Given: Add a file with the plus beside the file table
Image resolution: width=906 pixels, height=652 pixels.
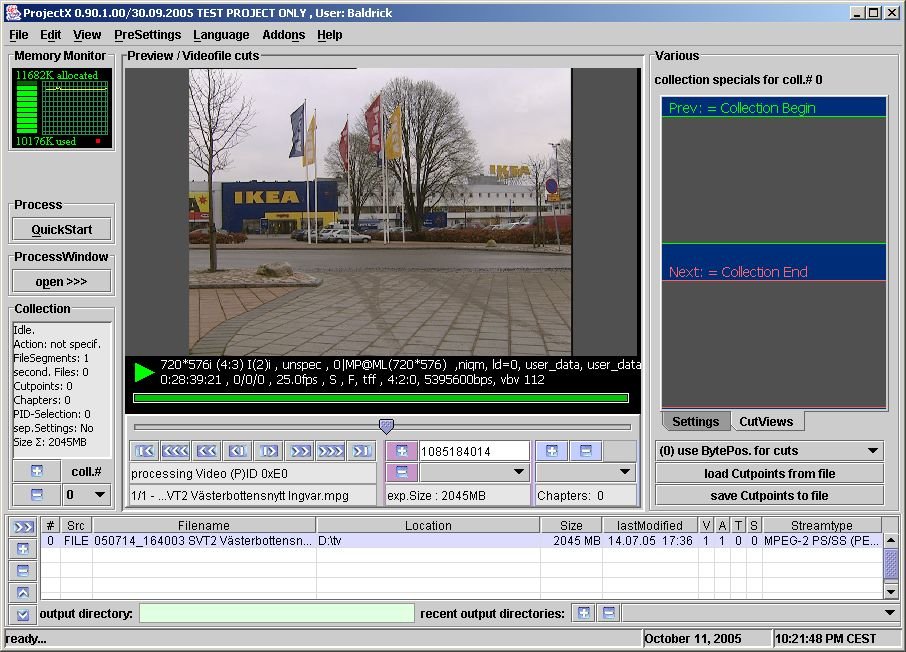Looking at the screenshot, I should (x=23, y=549).
